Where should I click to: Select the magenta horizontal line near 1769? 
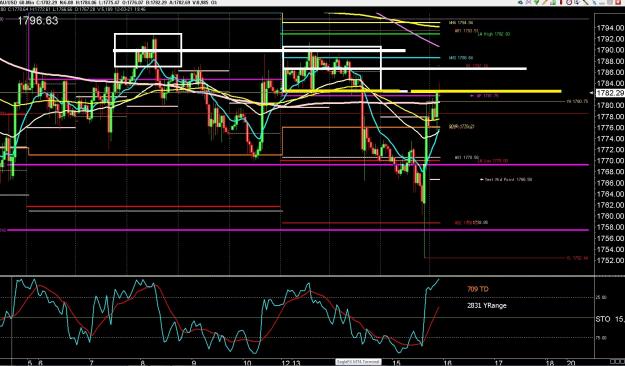[x=298, y=165]
